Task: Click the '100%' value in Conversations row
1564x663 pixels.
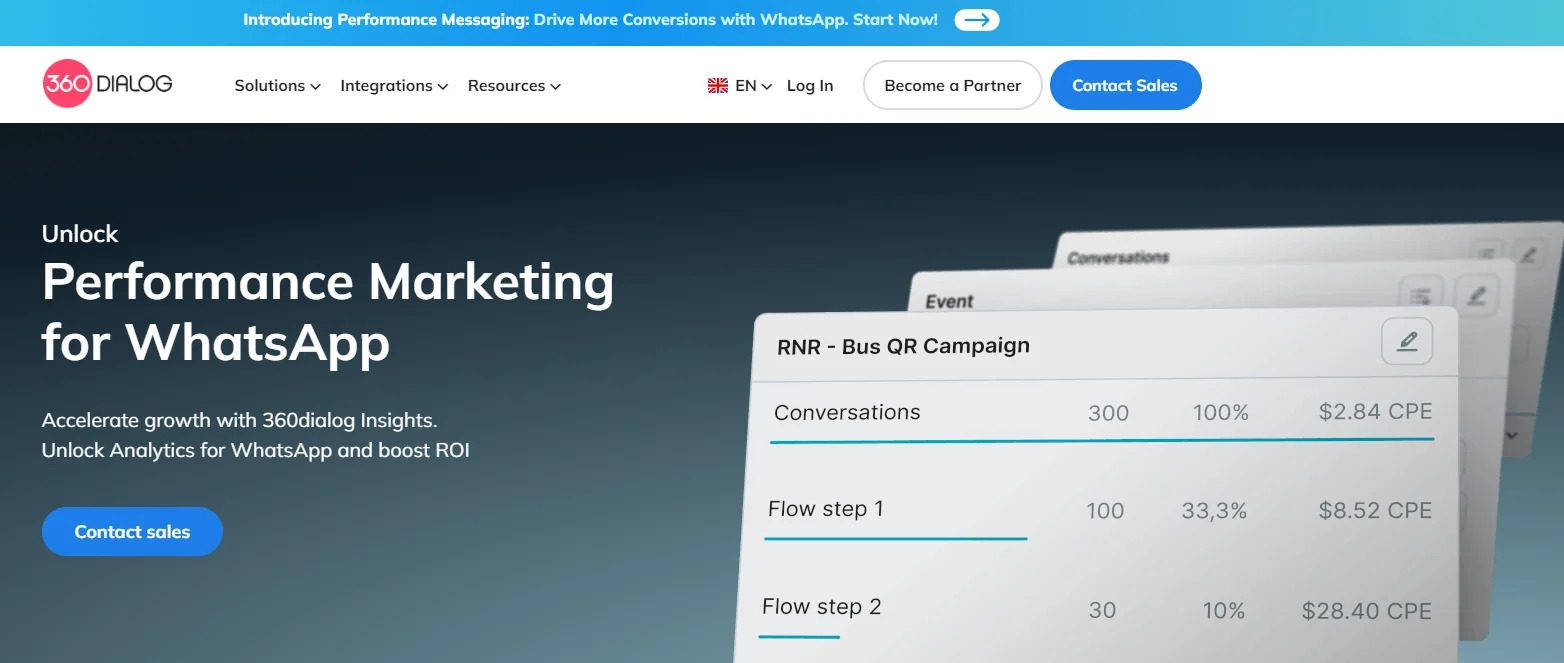Action: (1220, 412)
